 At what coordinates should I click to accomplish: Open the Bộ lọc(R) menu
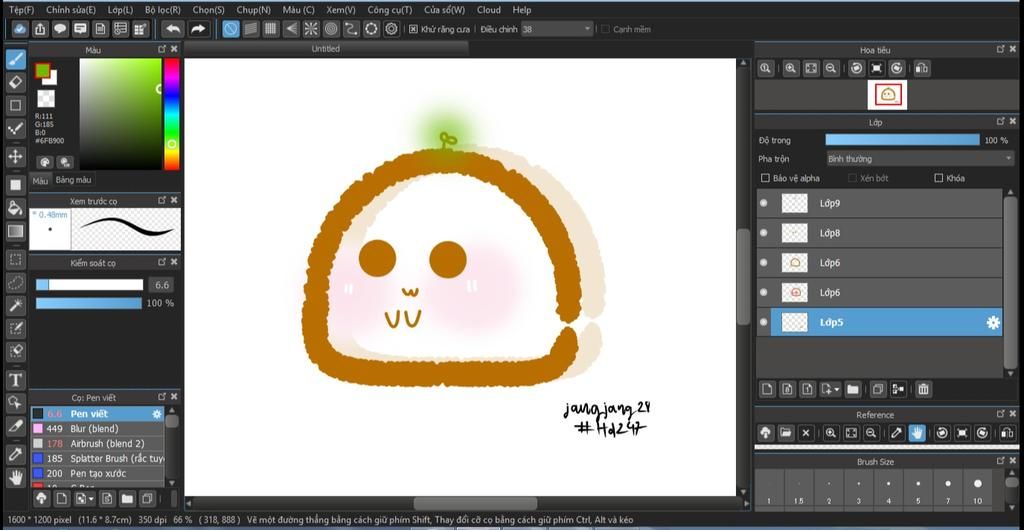point(163,10)
